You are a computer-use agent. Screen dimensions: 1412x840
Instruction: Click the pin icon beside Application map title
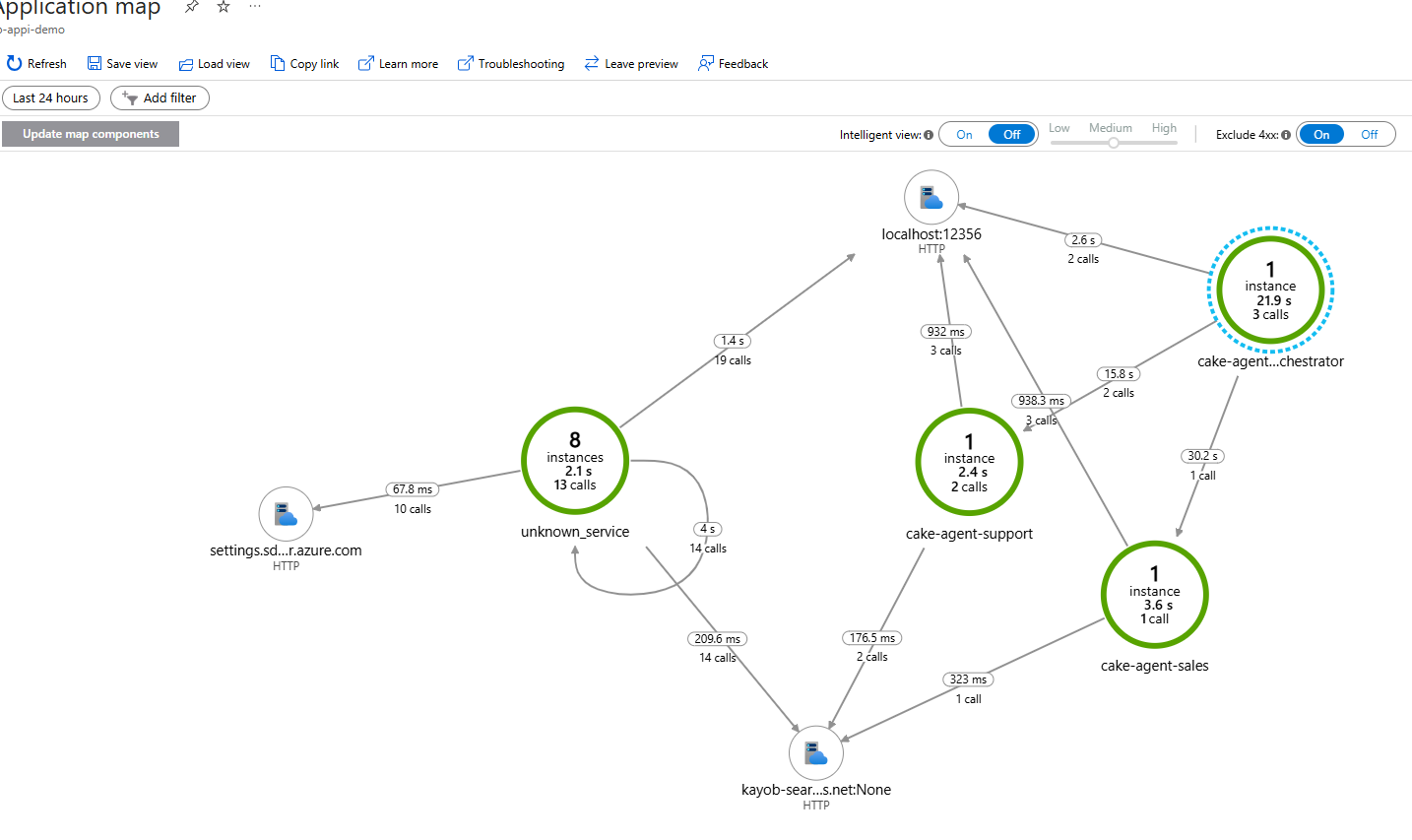(x=192, y=7)
